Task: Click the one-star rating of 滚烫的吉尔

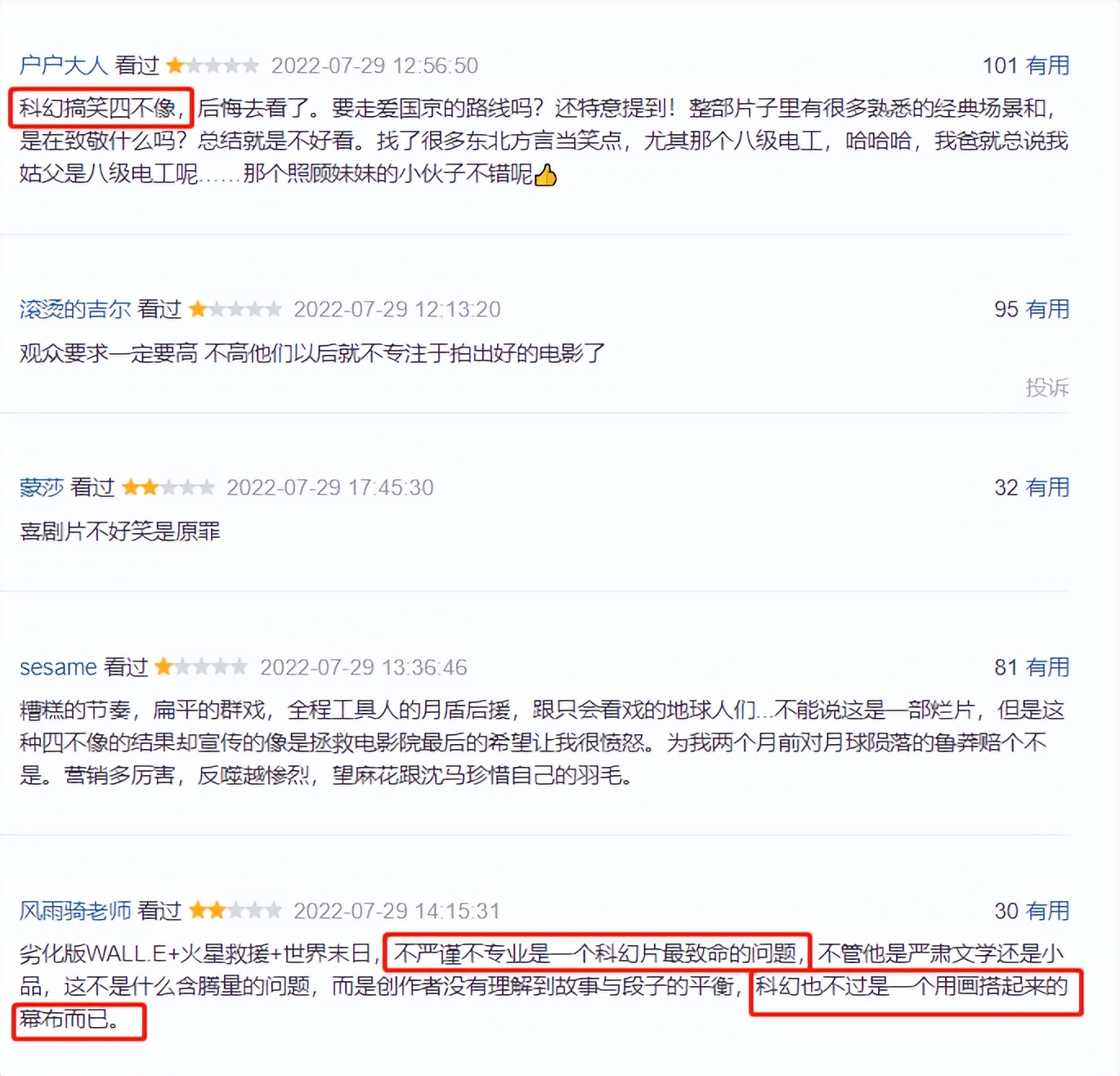Action: coord(235,308)
